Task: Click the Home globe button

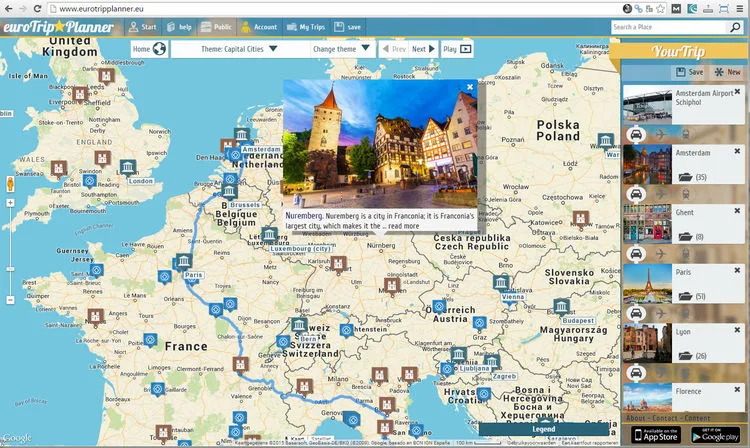Action: (149, 49)
